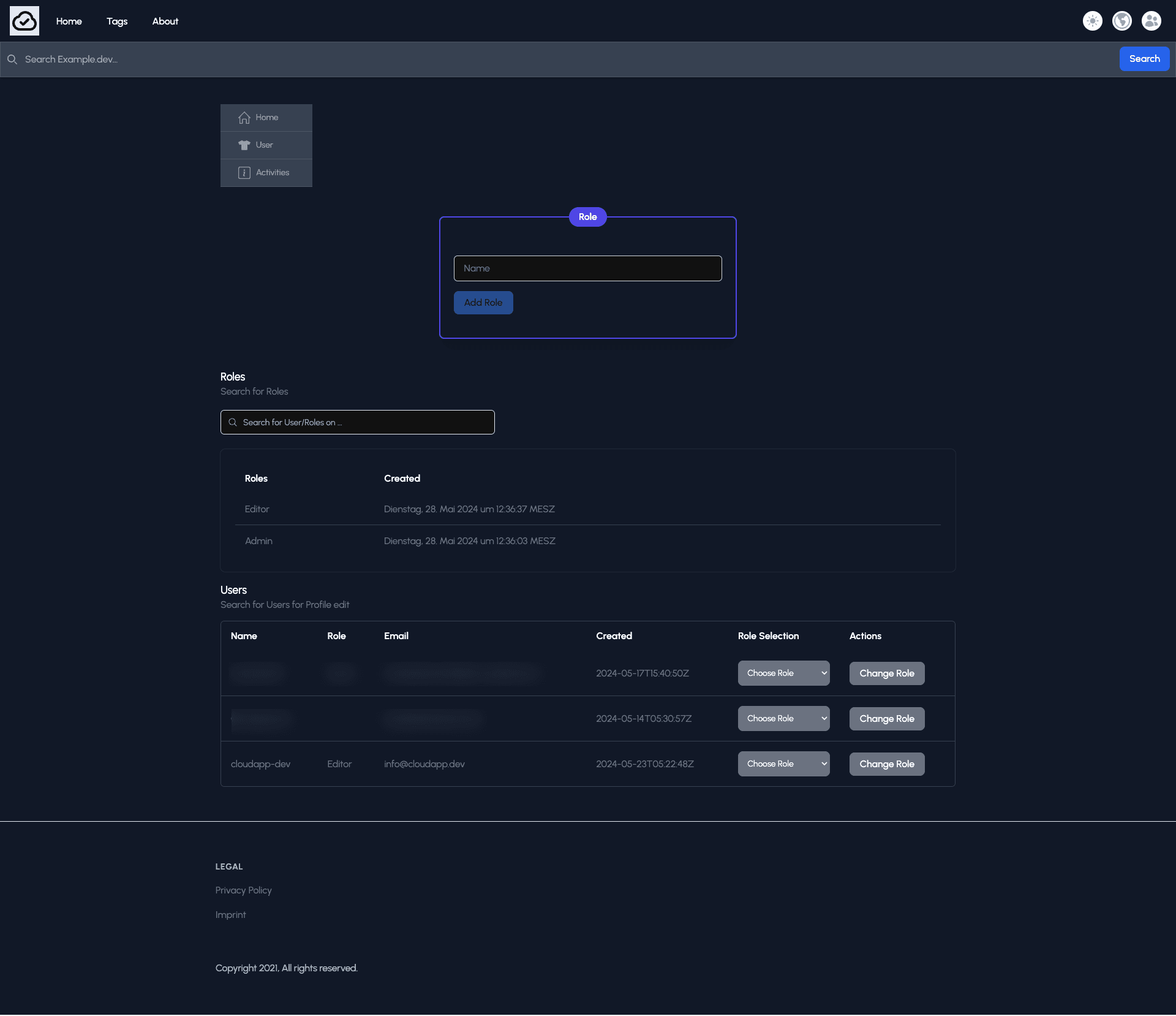Open the user account avatar icon
This screenshot has height=1016, width=1176.
tap(1151, 21)
